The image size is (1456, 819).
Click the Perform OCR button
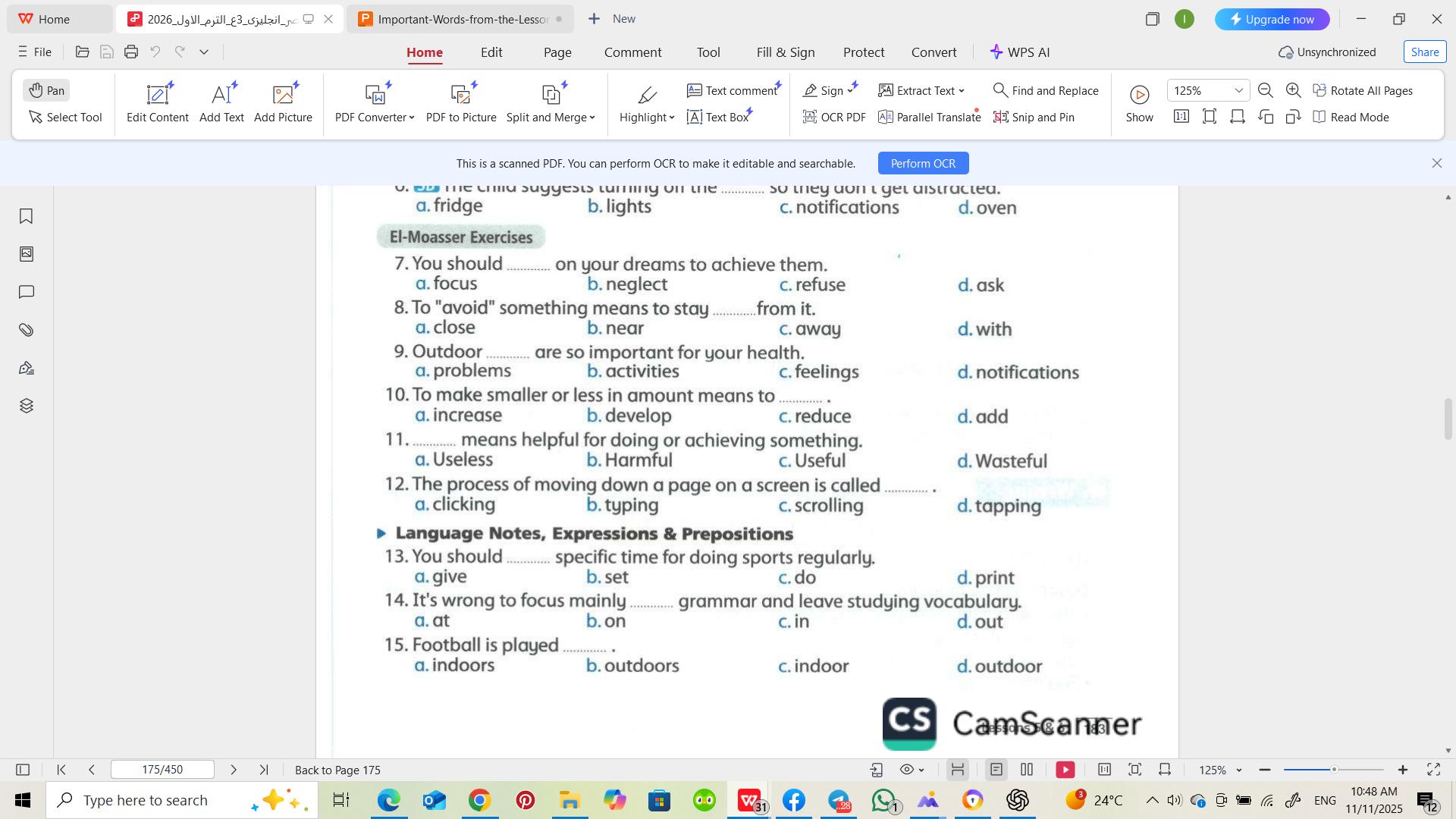tap(923, 164)
